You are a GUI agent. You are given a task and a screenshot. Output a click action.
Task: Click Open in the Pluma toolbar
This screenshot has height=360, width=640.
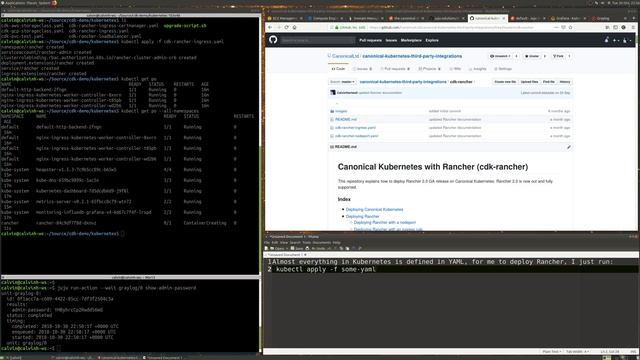click(x=278, y=248)
